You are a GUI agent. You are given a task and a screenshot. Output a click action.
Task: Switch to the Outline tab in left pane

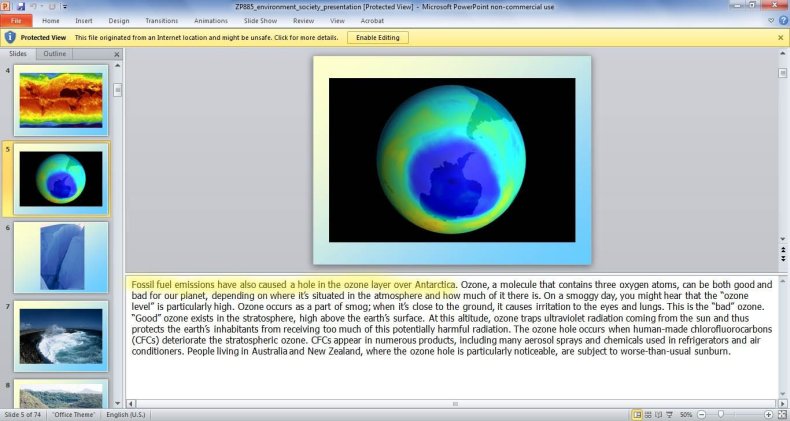54,53
